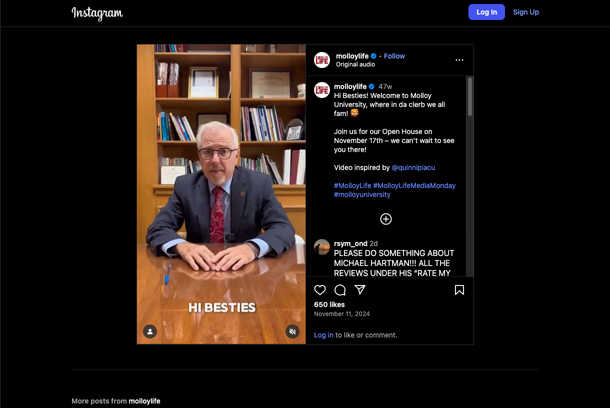Open molloylife profile picture in post header

pos(322,60)
